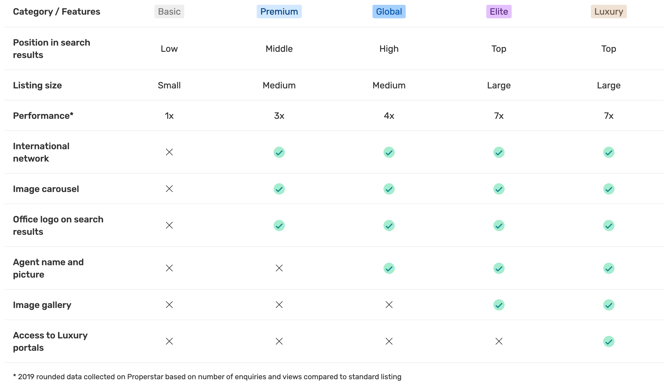Image resolution: width=670 pixels, height=384 pixels.
Task: Click Luxury's Access to Luxury portals checkmark
Action: pos(608,341)
